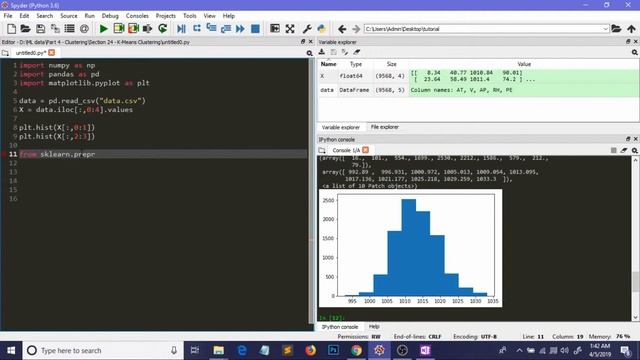The width and height of the screenshot is (640, 360).
Task: Step to the next line in debugger
Action: pyautogui.click(x=197, y=29)
